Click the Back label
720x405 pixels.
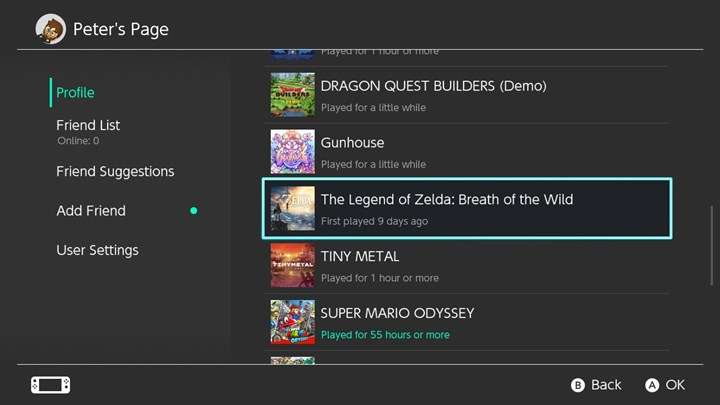coord(606,385)
